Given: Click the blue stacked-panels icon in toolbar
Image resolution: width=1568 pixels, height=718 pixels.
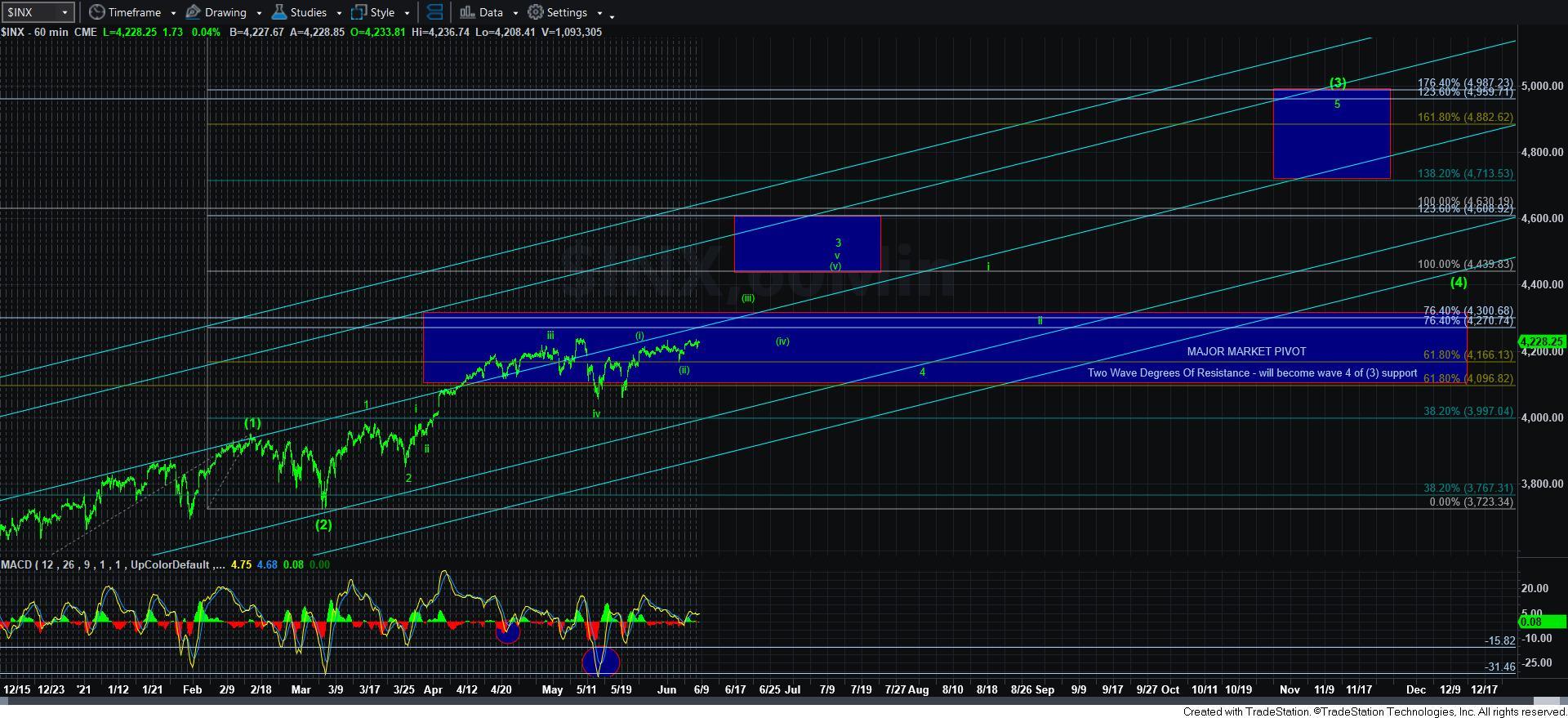Looking at the screenshot, I should pos(435,12).
